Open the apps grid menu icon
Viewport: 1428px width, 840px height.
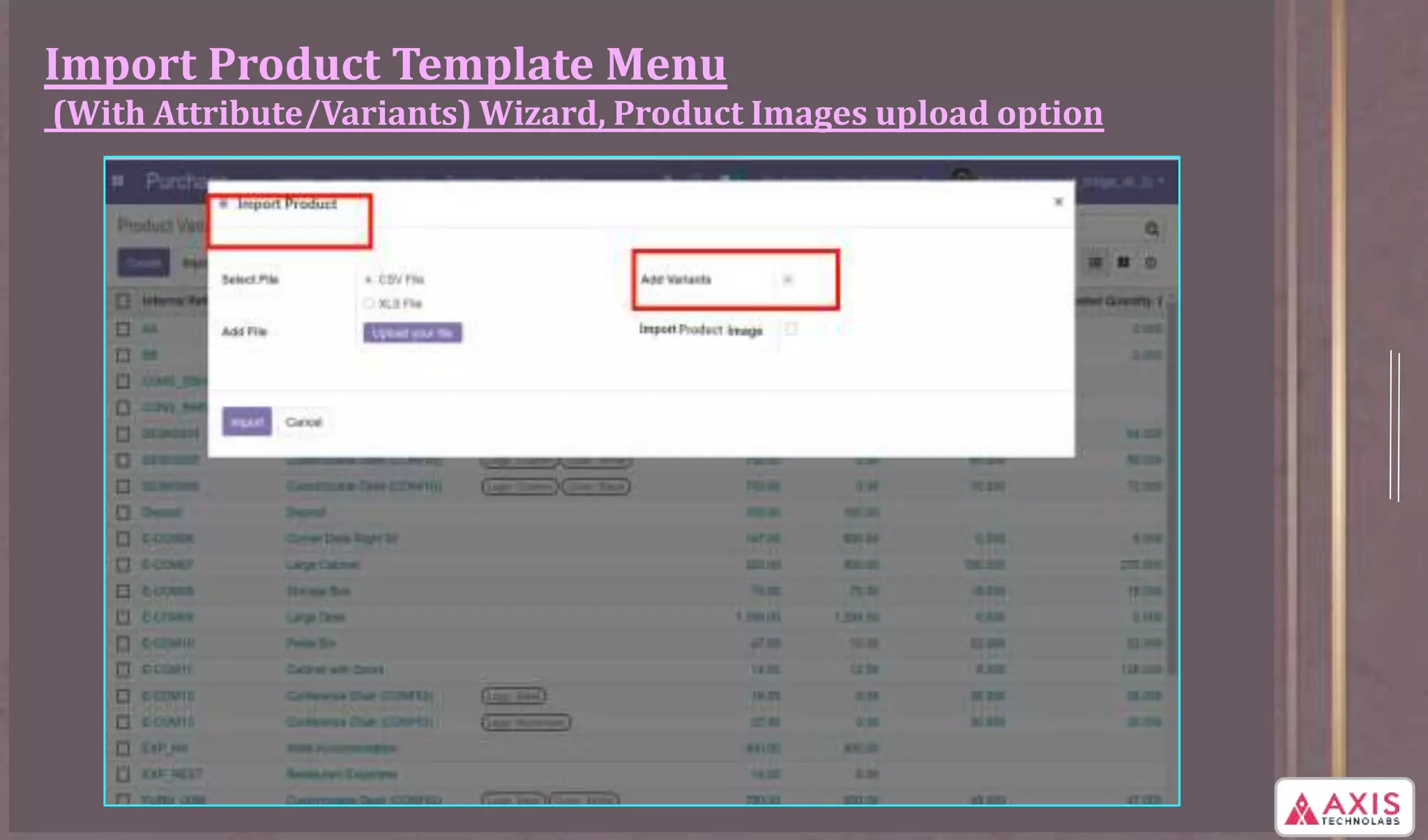coord(118,181)
